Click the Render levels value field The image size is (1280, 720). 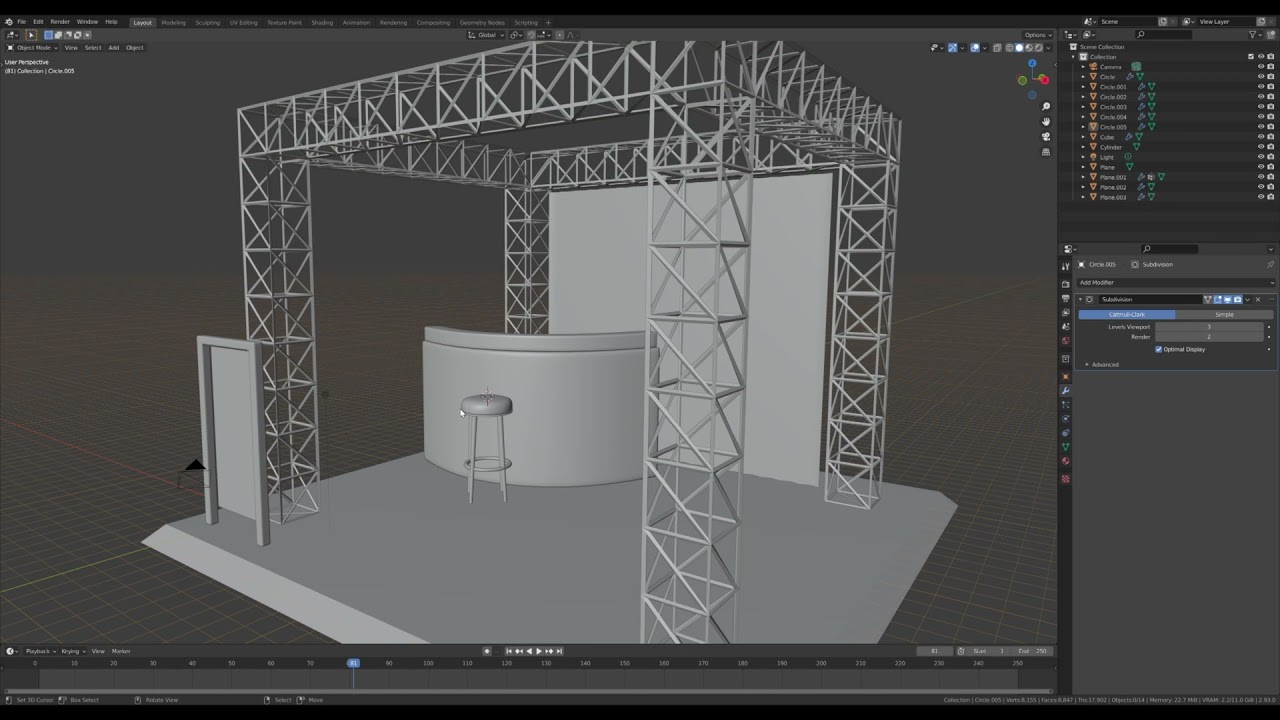coord(1209,337)
